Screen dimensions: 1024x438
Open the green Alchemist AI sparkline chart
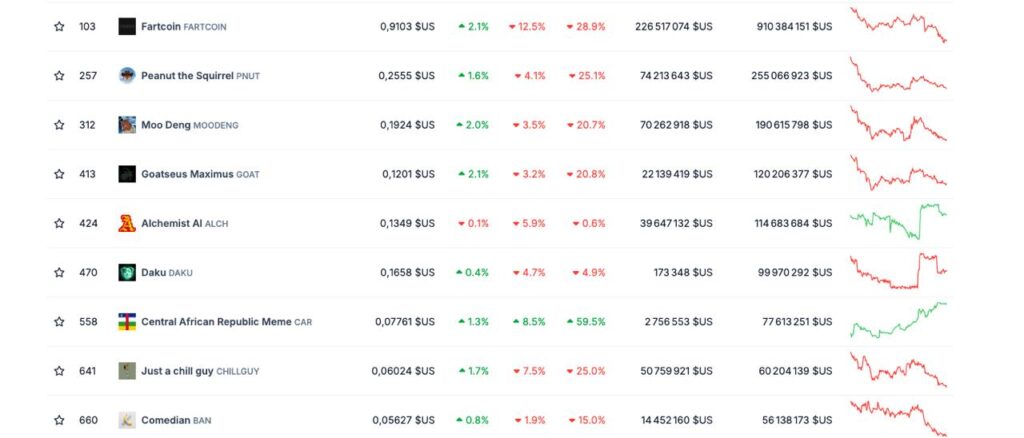pyautogui.click(x=898, y=221)
